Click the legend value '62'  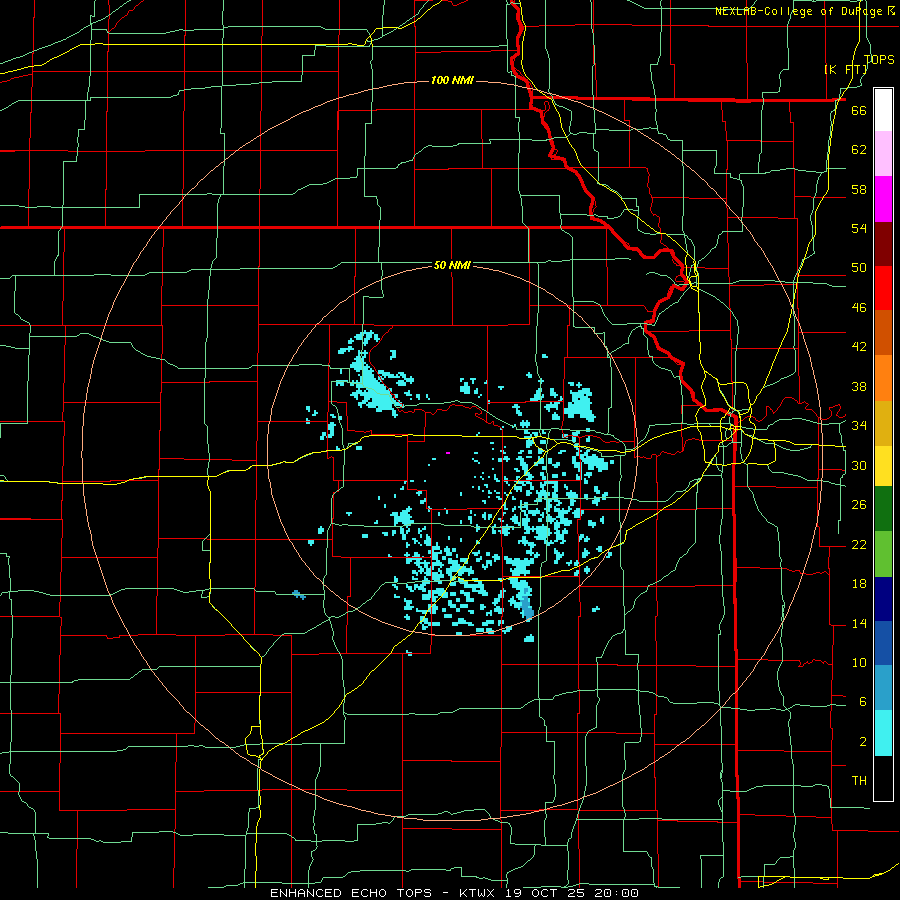[x=859, y=150]
